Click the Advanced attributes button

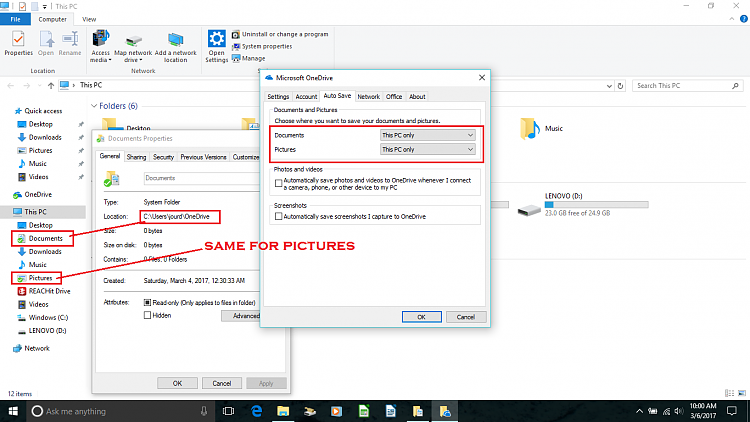click(x=241, y=316)
